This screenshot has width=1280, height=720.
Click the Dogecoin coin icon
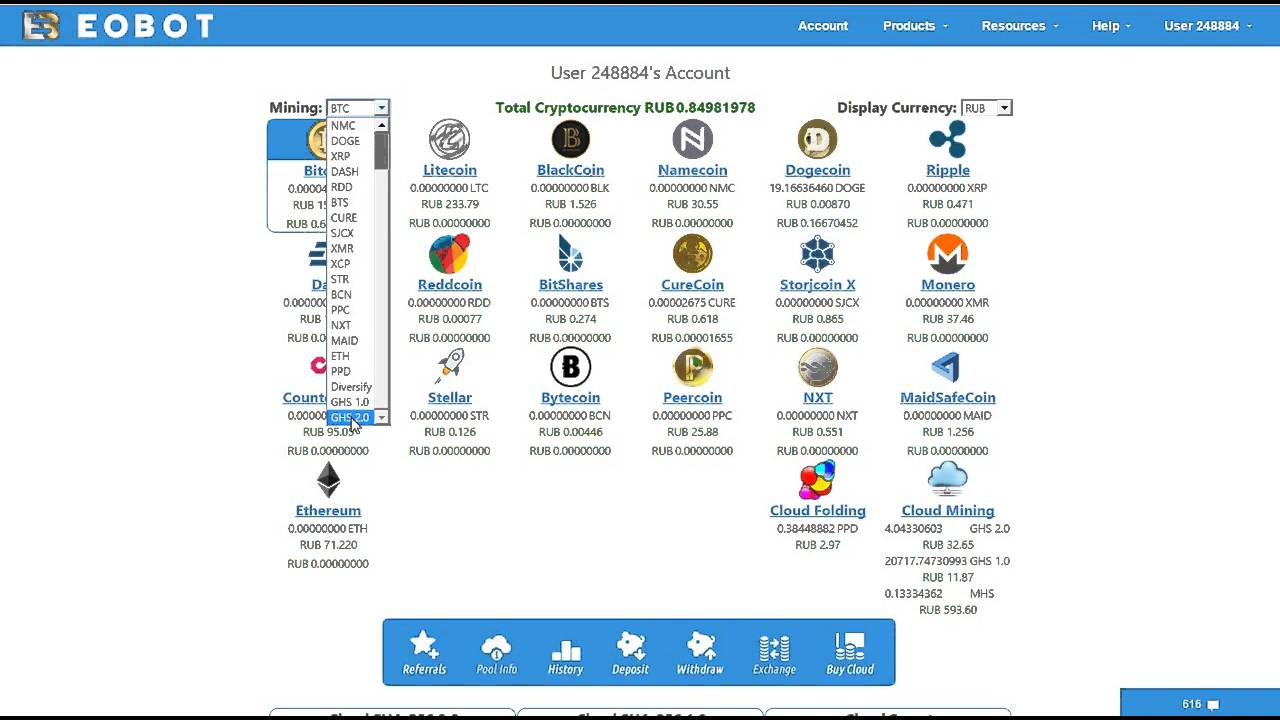tap(817, 140)
